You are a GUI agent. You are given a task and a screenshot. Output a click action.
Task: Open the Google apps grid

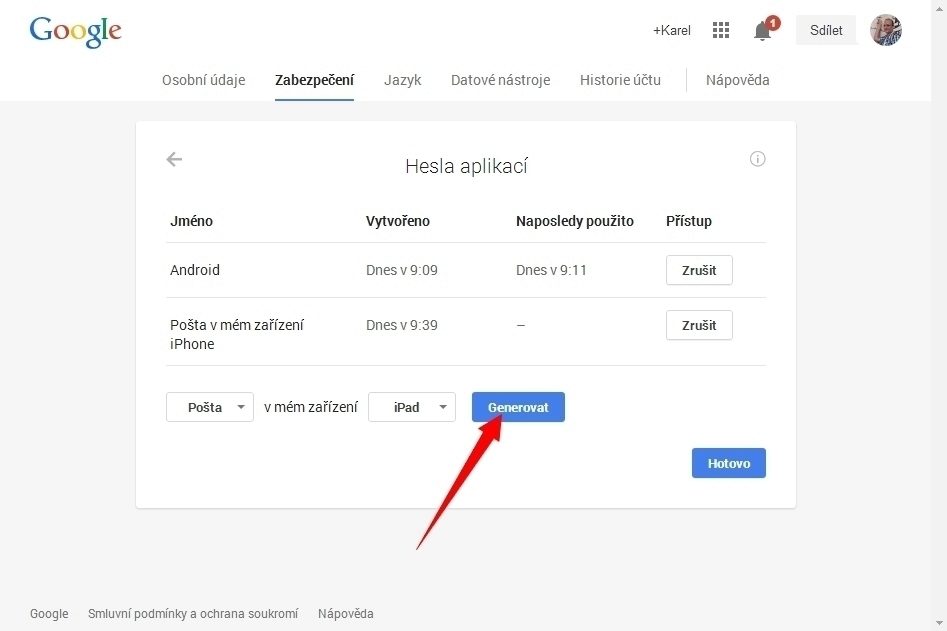pos(721,30)
